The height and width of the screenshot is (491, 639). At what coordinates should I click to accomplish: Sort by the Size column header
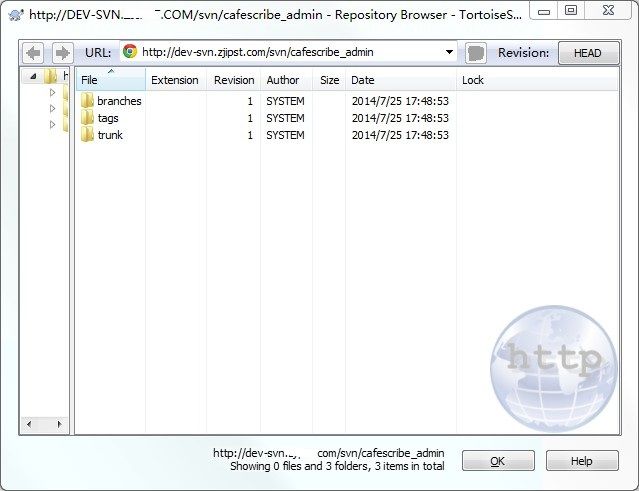tap(329, 80)
